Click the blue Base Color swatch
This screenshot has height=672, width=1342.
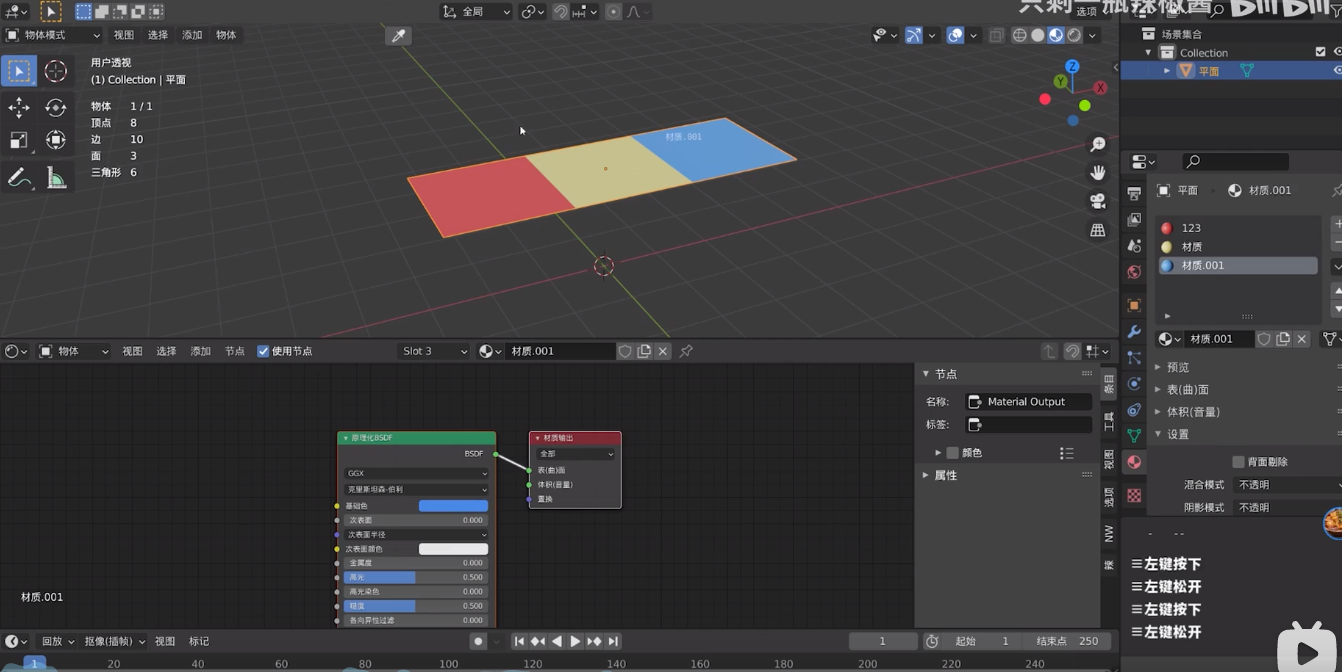[x=453, y=506]
